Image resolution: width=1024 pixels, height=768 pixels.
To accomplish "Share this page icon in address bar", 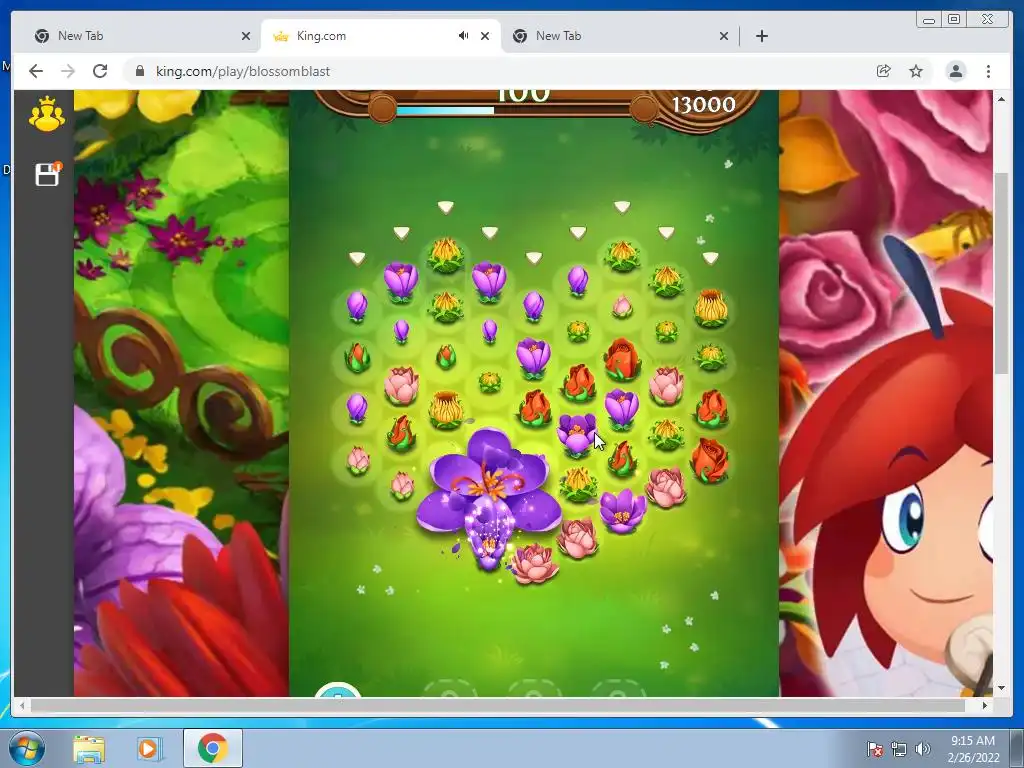I will coord(883,71).
